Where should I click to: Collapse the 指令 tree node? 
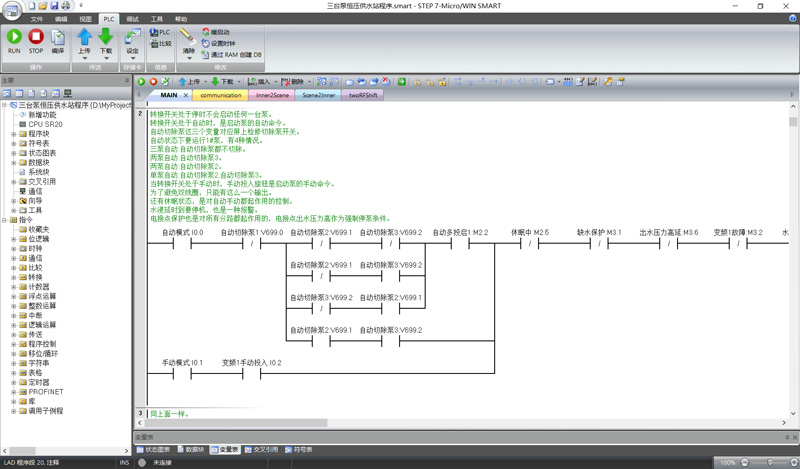point(4,220)
